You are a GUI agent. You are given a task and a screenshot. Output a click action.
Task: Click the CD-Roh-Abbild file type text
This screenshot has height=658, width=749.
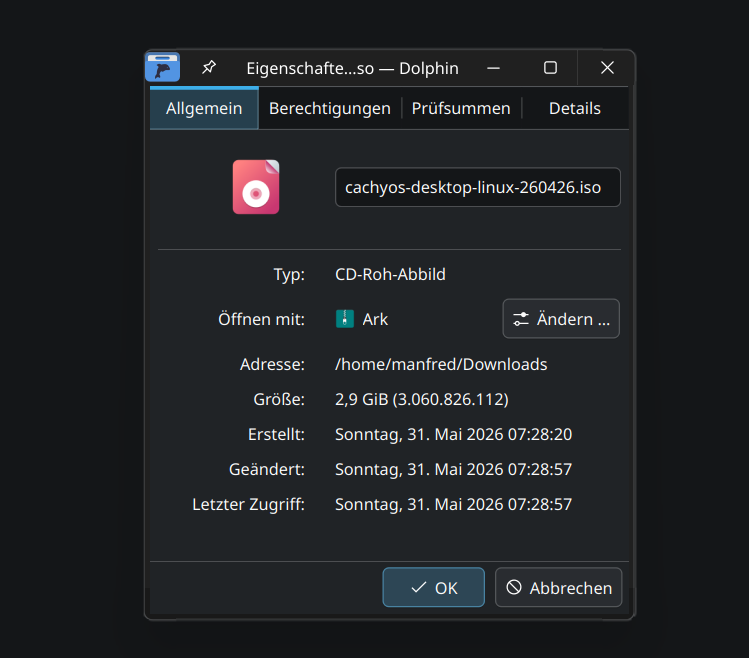(390, 274)
